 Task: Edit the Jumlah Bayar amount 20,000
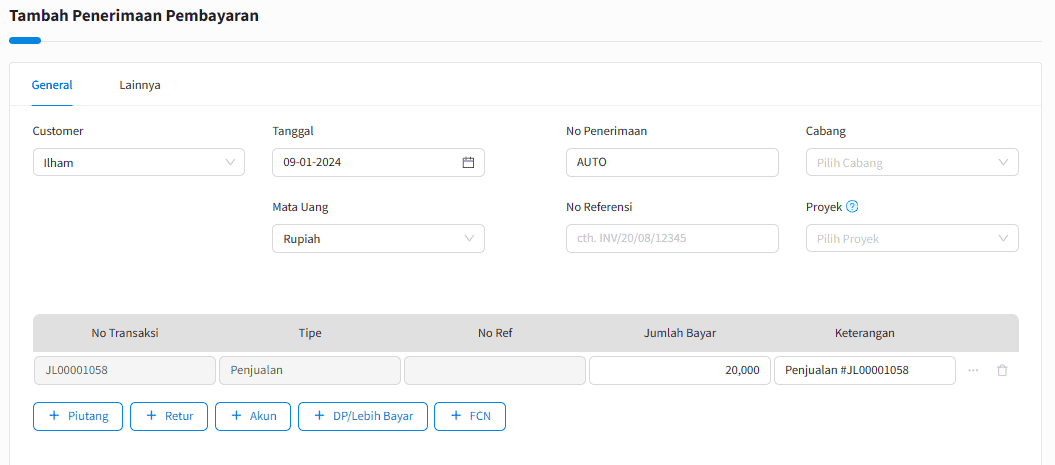click(x=680, y=370)
